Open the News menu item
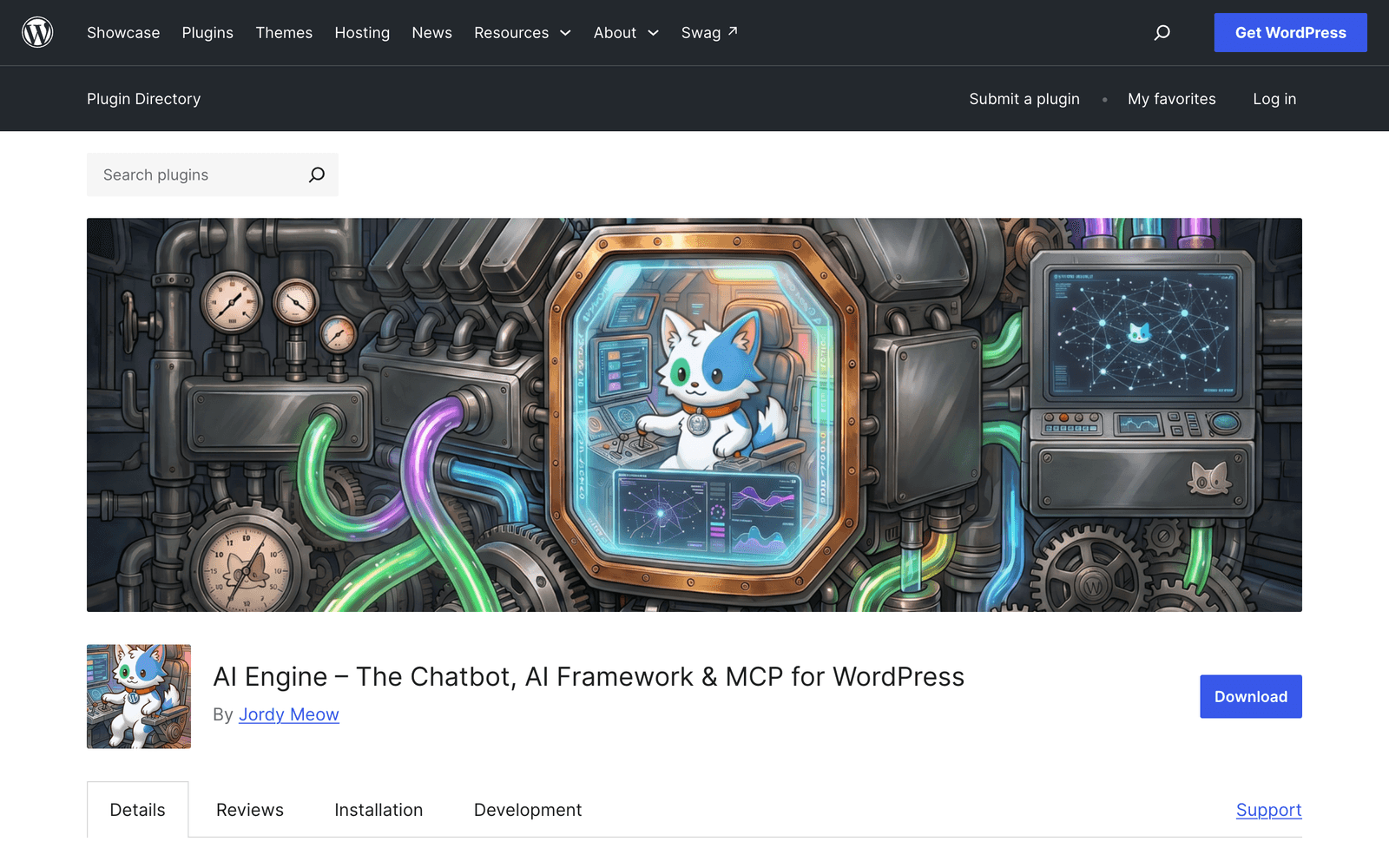 click(431, 32)
